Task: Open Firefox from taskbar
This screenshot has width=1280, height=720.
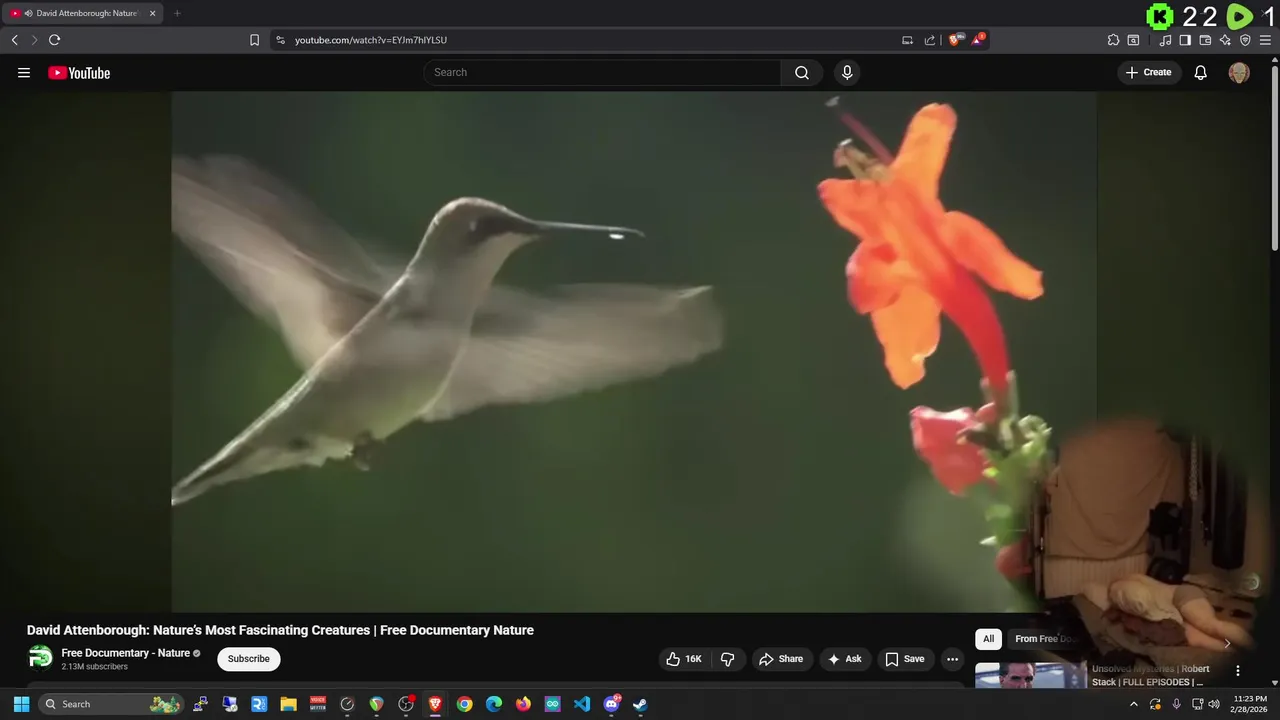Action: (523, 704)
